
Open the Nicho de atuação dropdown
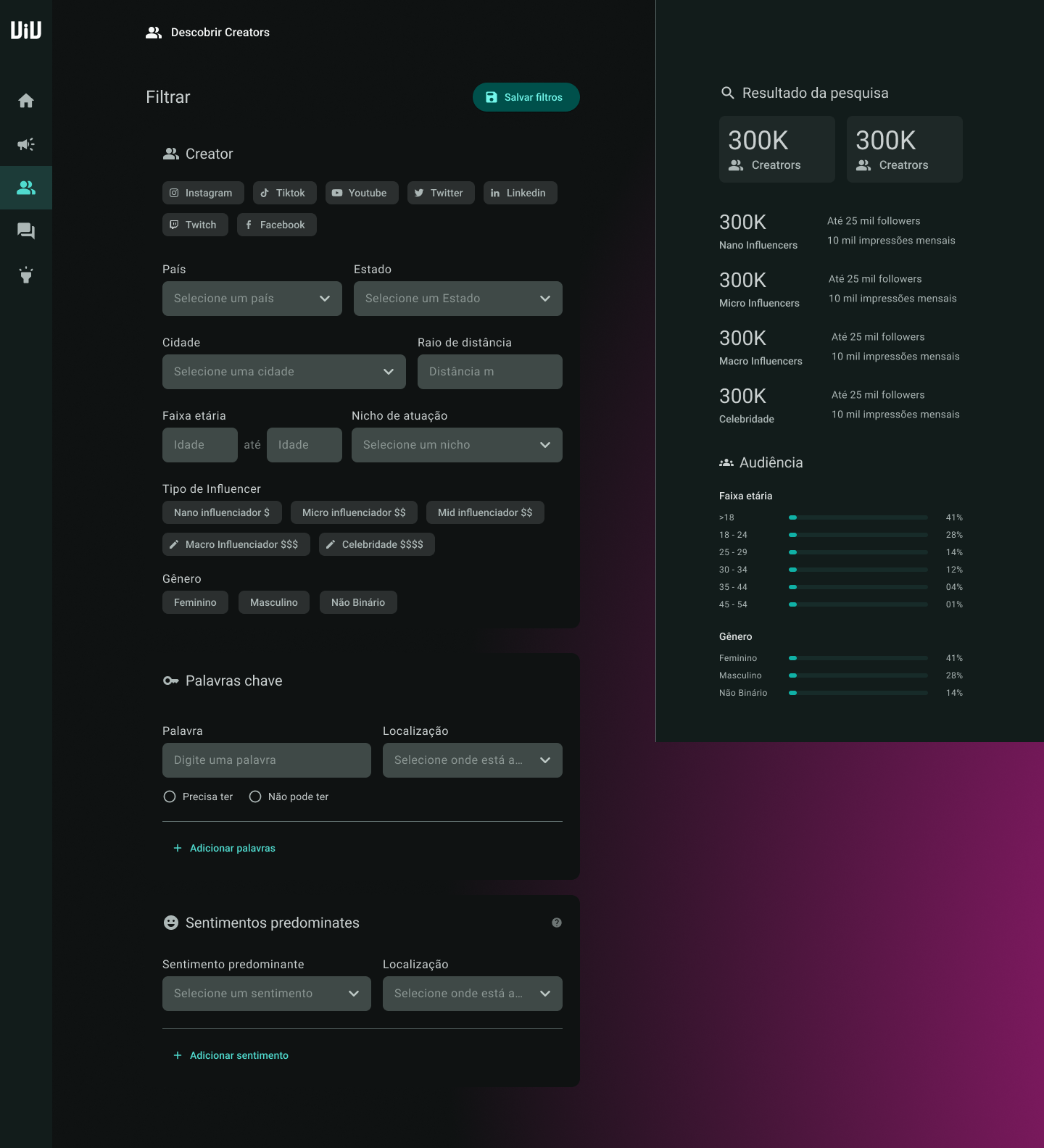pos(457,445)
